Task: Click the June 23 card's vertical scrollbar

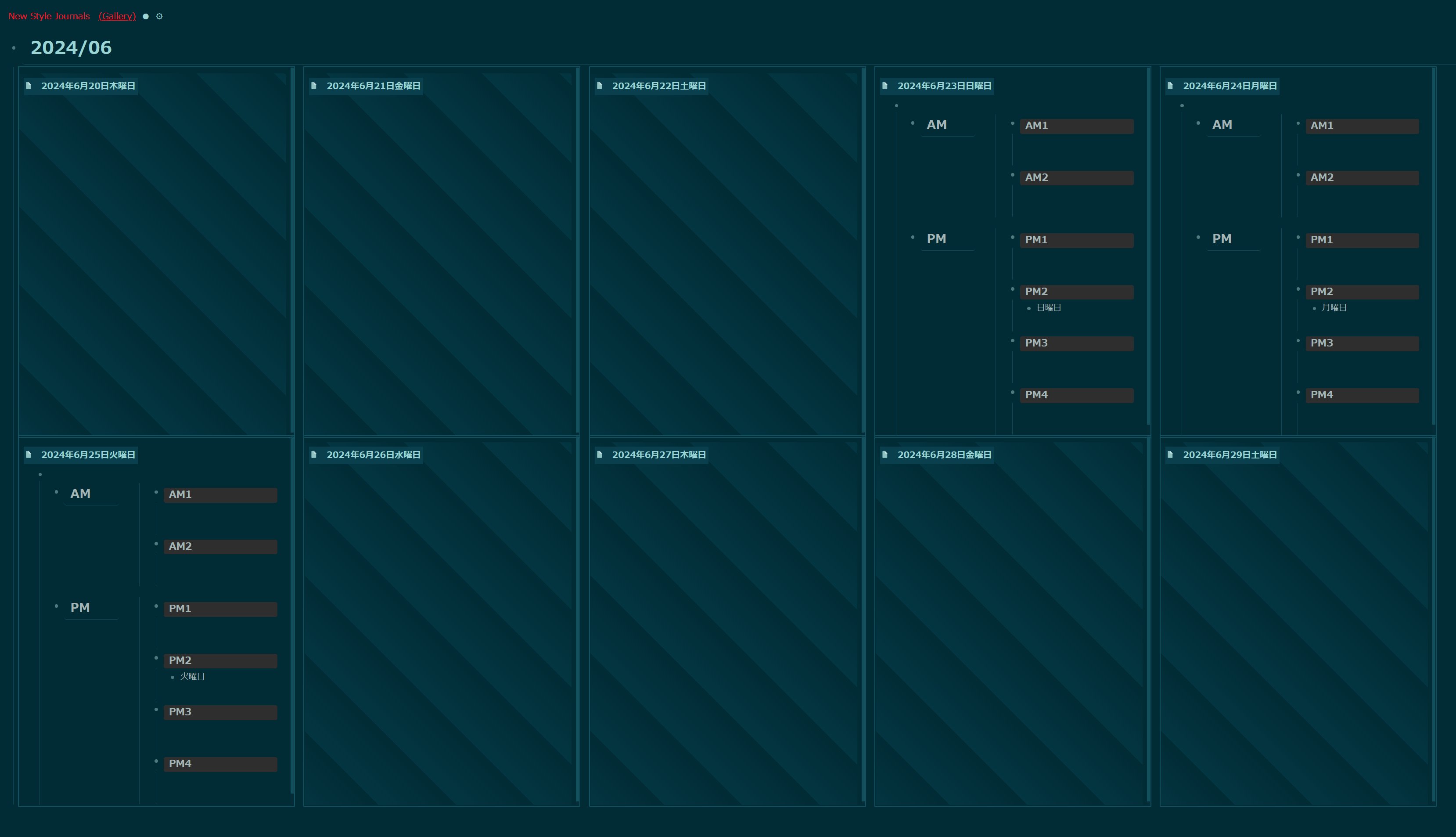Action: [x=1149, y=246]
